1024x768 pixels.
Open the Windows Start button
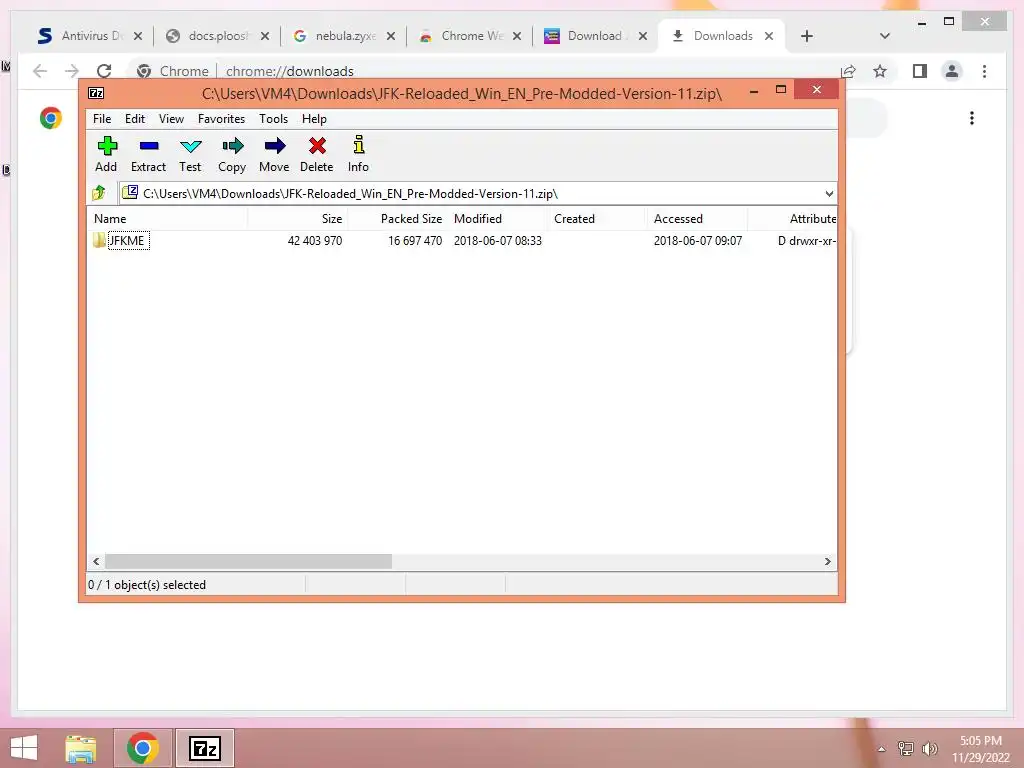pyautogui.click(x=24, y=748)
